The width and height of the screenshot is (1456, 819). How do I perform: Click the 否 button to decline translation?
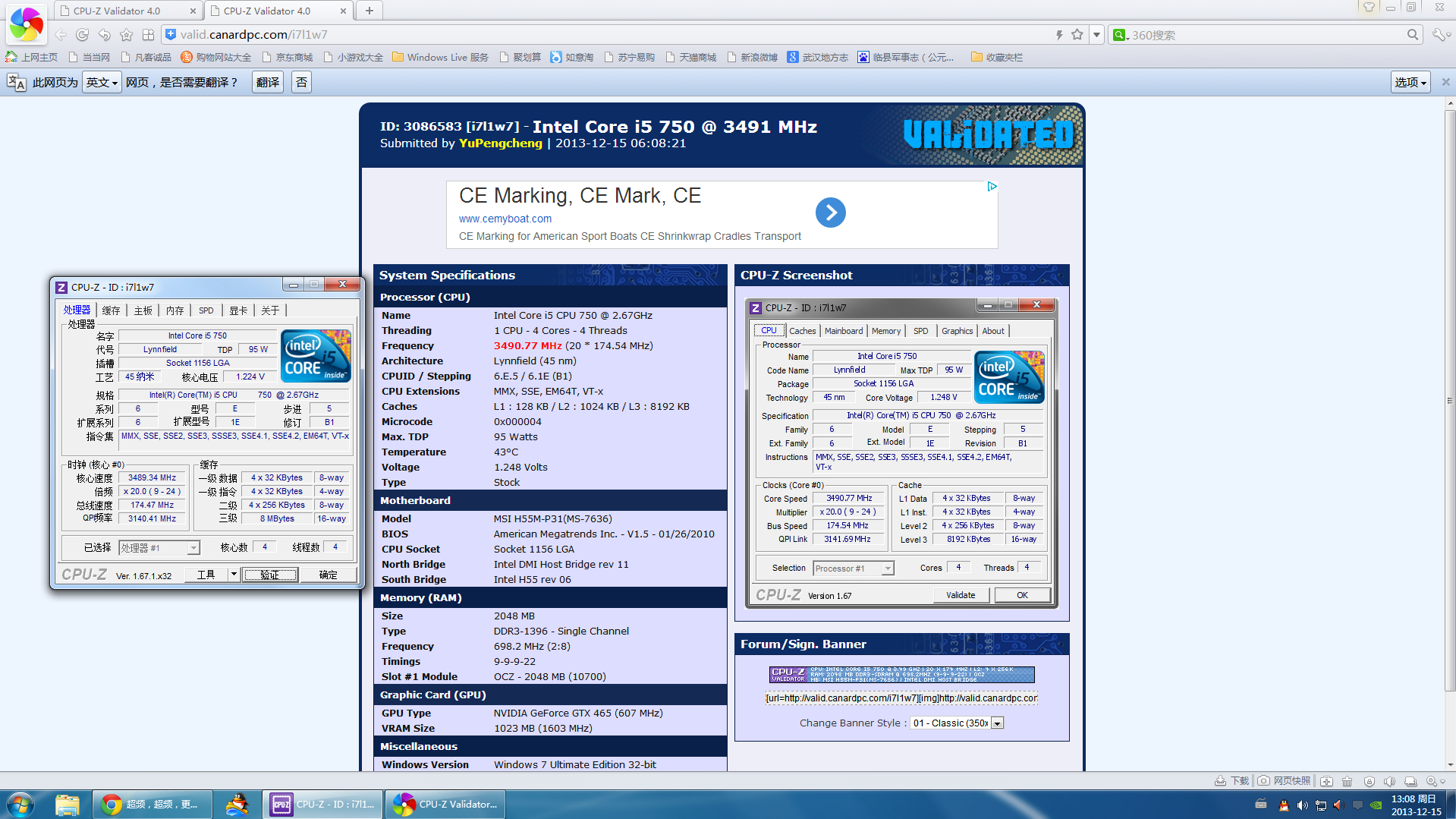click(x=301, y=82)
